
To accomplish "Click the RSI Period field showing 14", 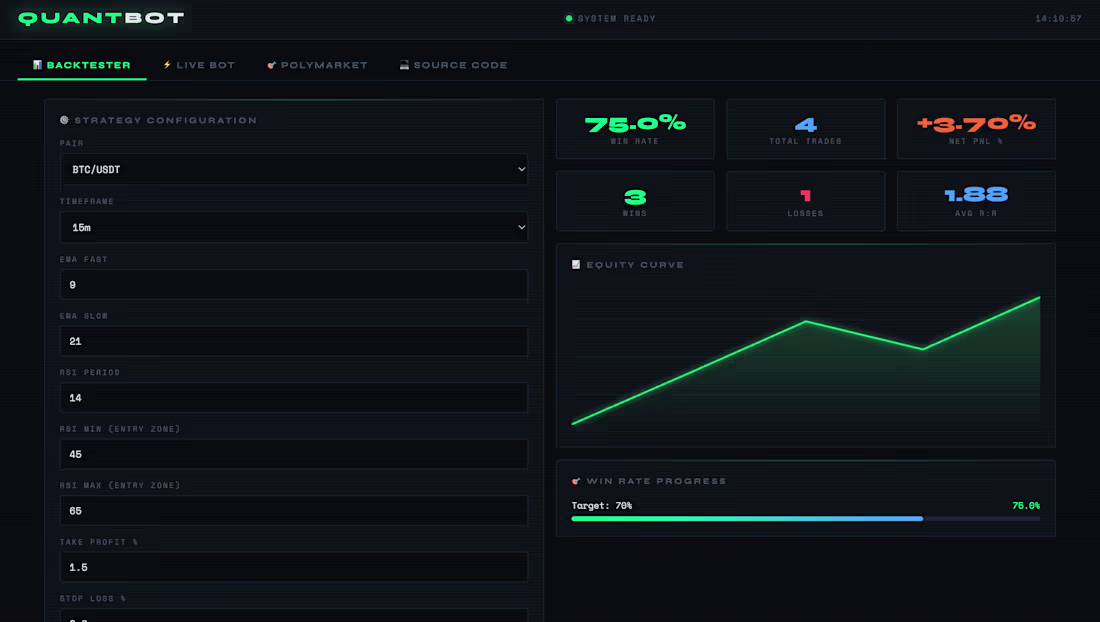I will (x=294, y=398).
